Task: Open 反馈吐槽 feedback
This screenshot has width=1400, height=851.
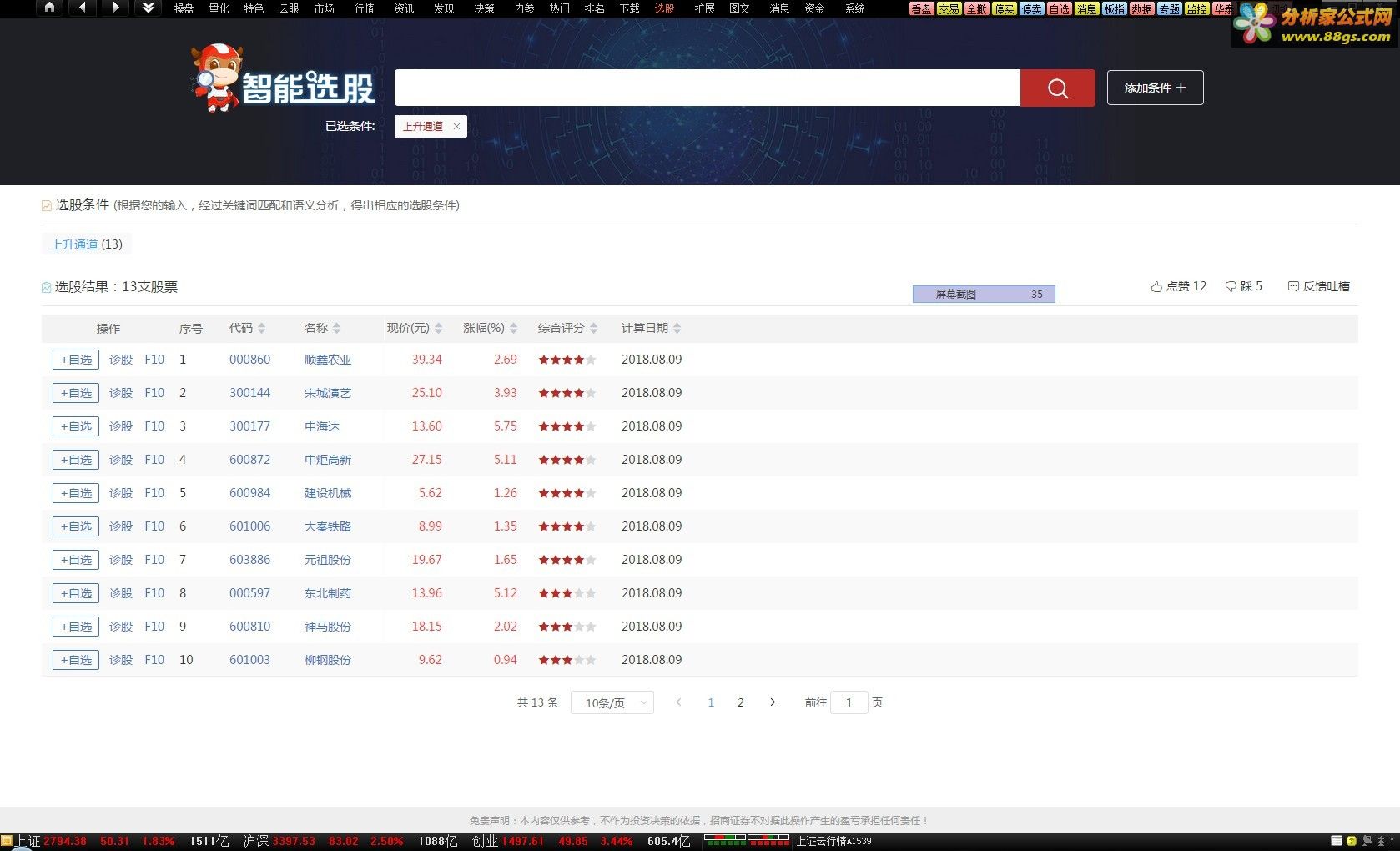Action: point(1318,286)
